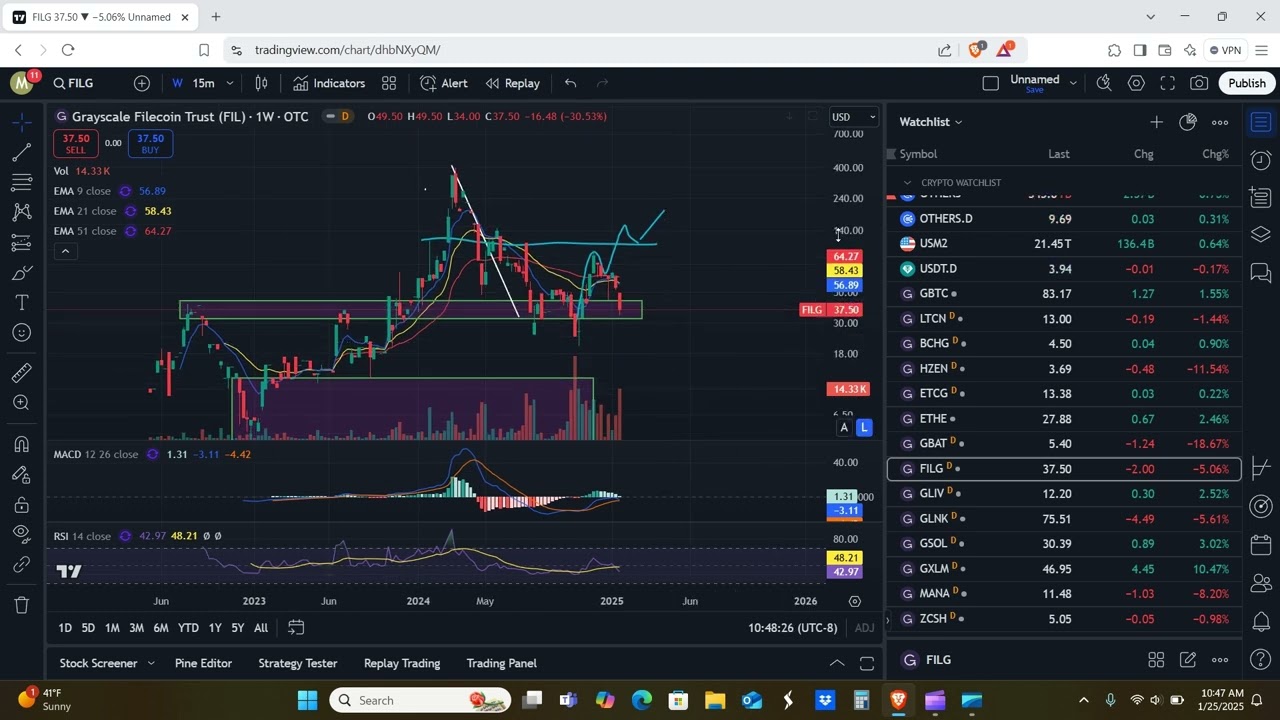Select GSOL row in watchlist
The width and height of the screenshot is (1280, 720).
[1064, 544]
